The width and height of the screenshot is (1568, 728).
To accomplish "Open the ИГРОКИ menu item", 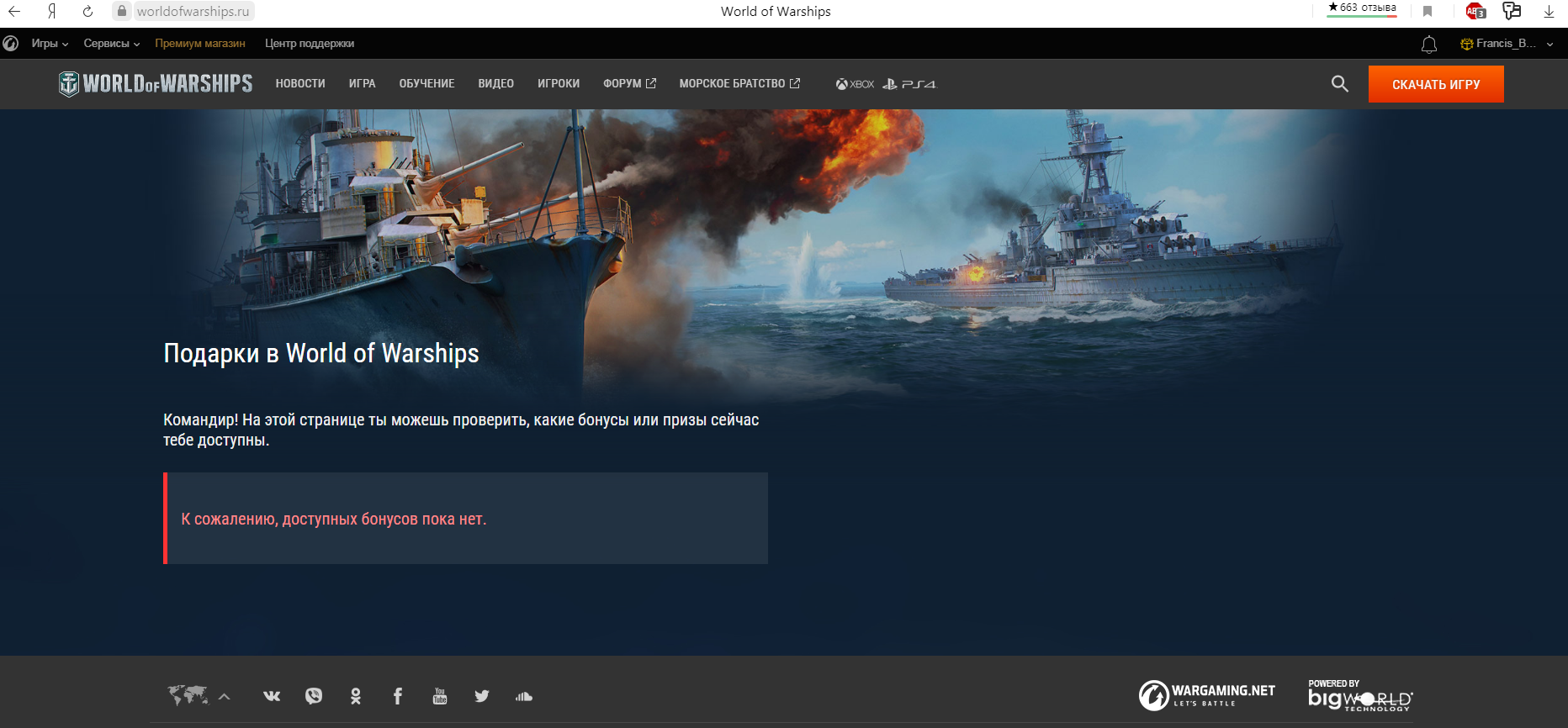I will [x=559, y=84].
